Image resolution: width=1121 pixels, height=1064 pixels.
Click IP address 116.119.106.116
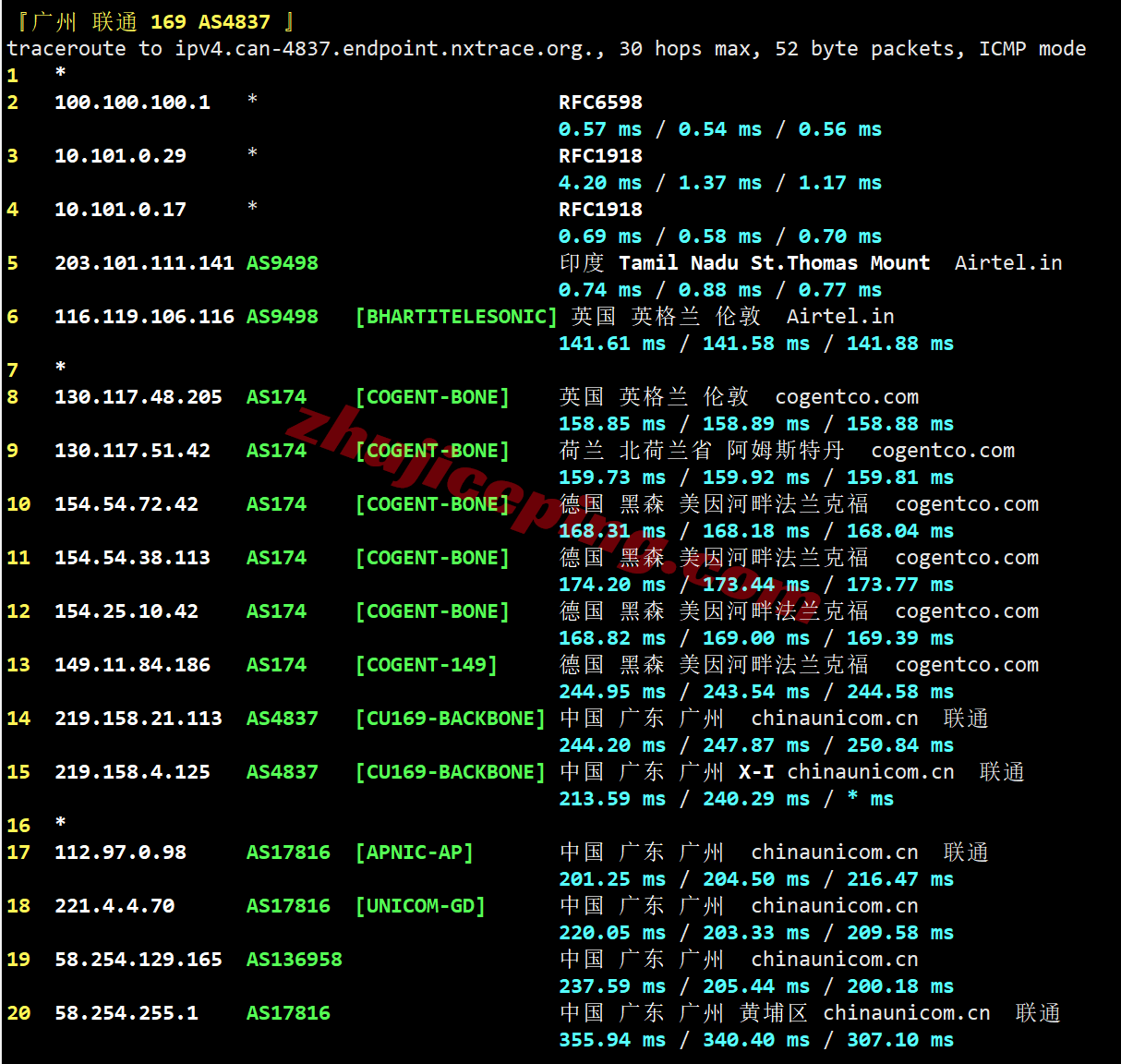coord(144,317)
